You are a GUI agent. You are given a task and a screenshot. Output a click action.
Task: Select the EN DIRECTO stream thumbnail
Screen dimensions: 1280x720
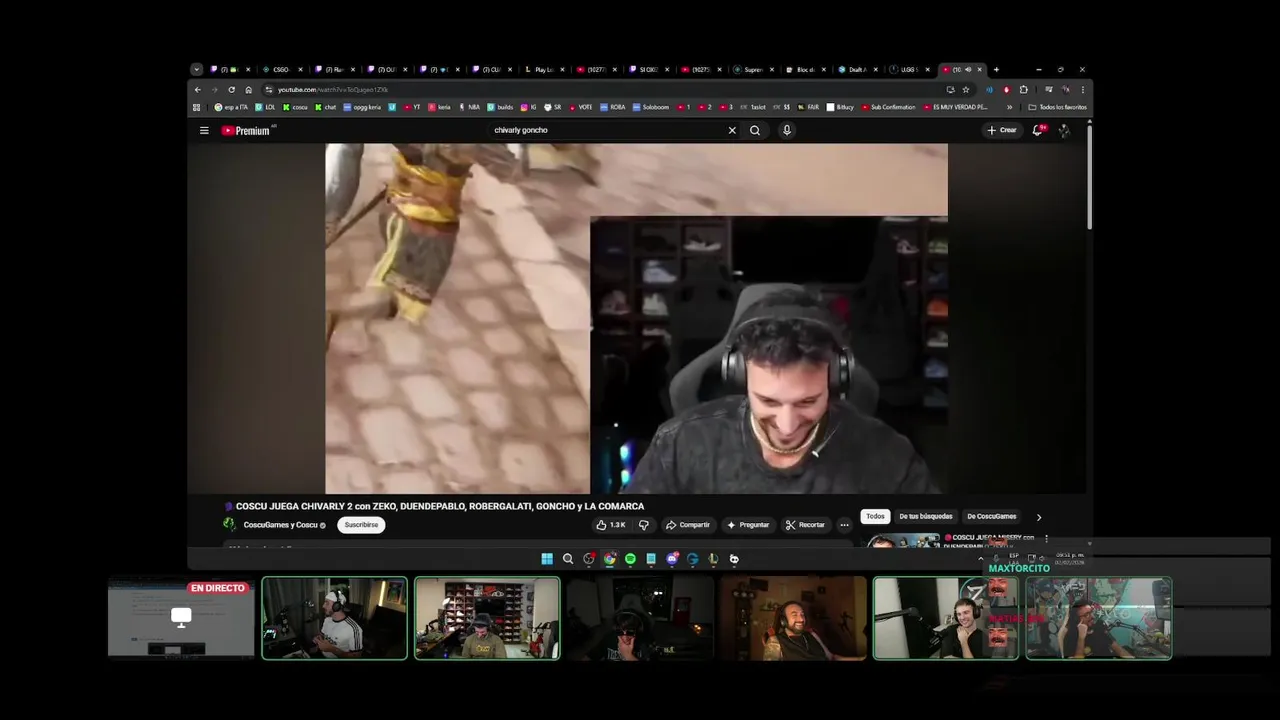(x=181, y=618)
